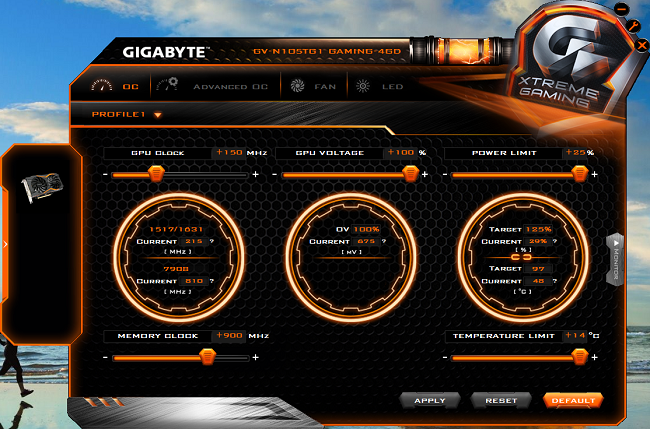Click the power limit slider handle
The image size is (650, 429).
point(580,174)
